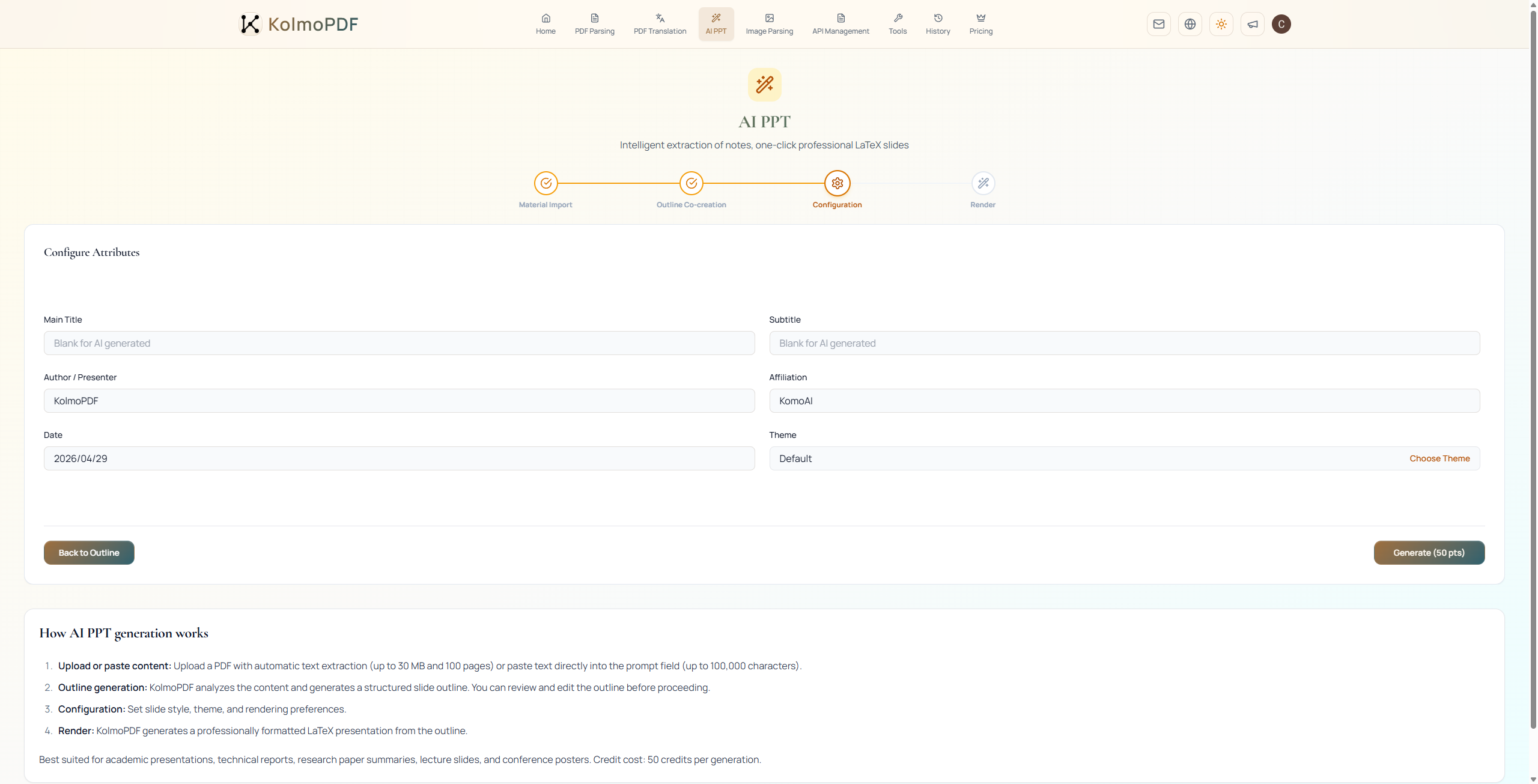Focus the Author / Presenter field

coord(399,401)
